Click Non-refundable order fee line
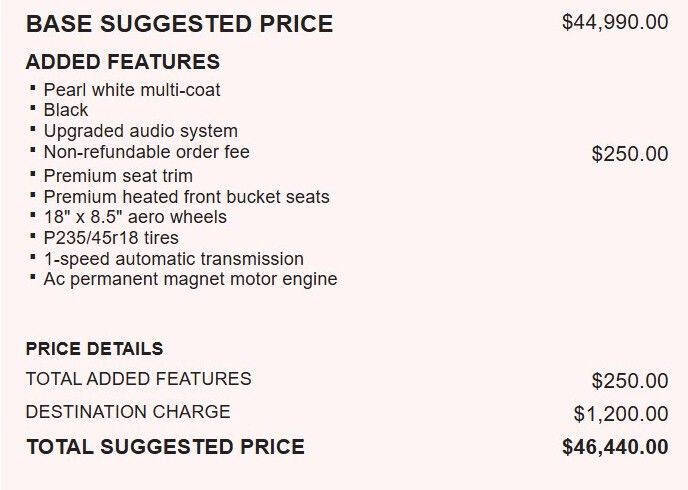The width and height of the screenshot is (688, 490). (147, 152)
